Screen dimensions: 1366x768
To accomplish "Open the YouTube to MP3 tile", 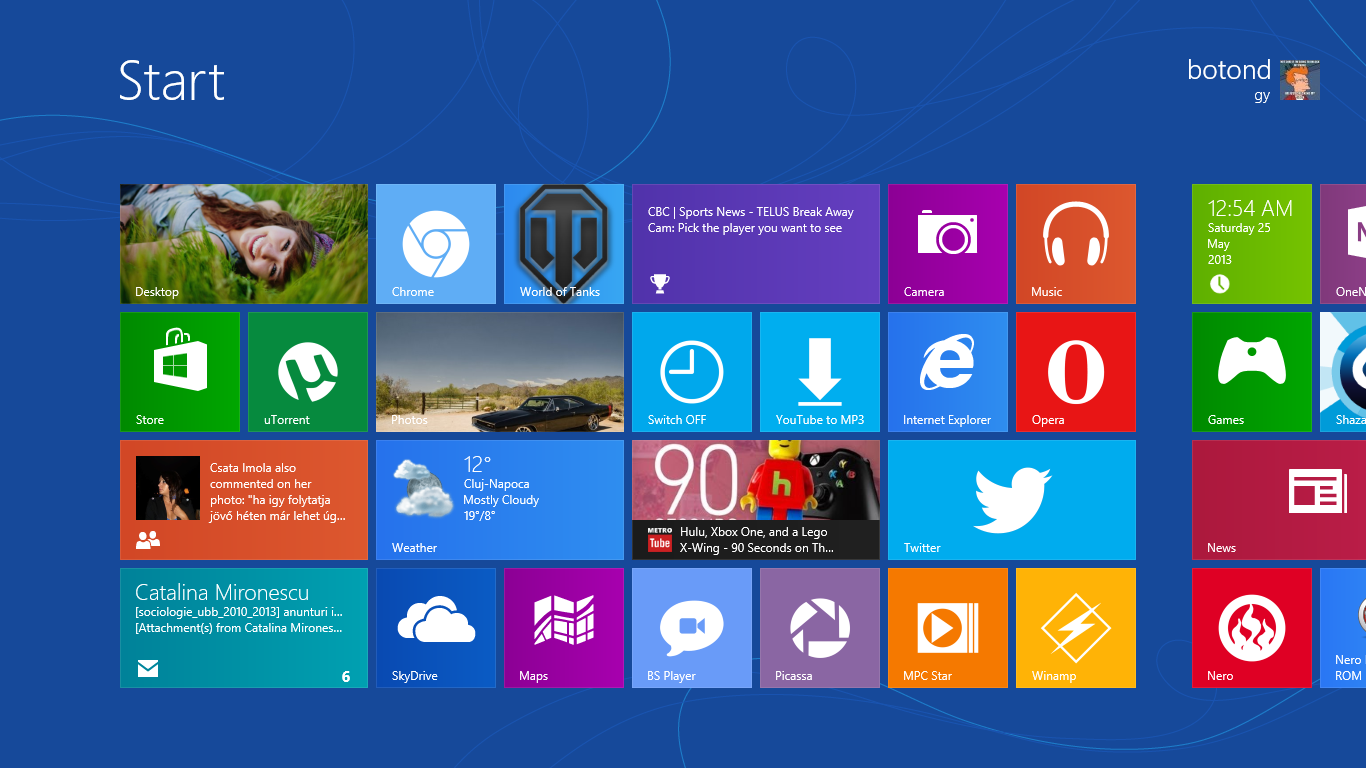I will [820, 372].
